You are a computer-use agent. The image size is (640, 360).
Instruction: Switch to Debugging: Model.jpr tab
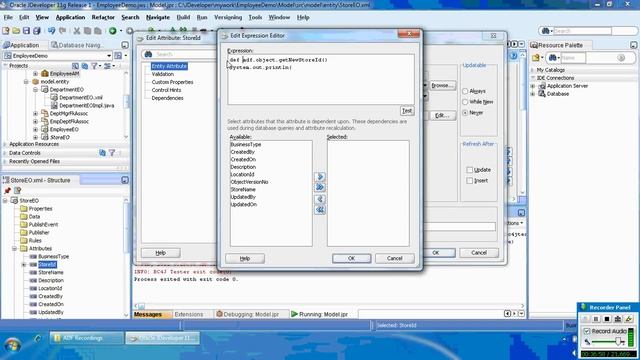pos(247,314)
